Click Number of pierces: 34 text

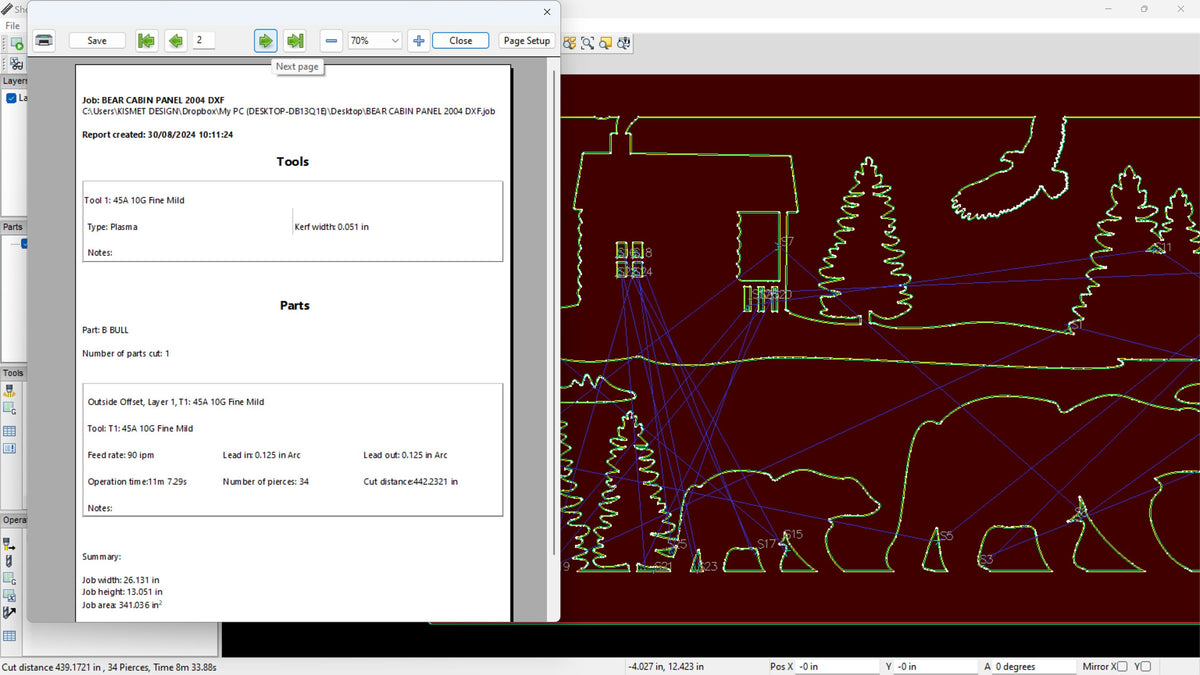pos(265,482)
